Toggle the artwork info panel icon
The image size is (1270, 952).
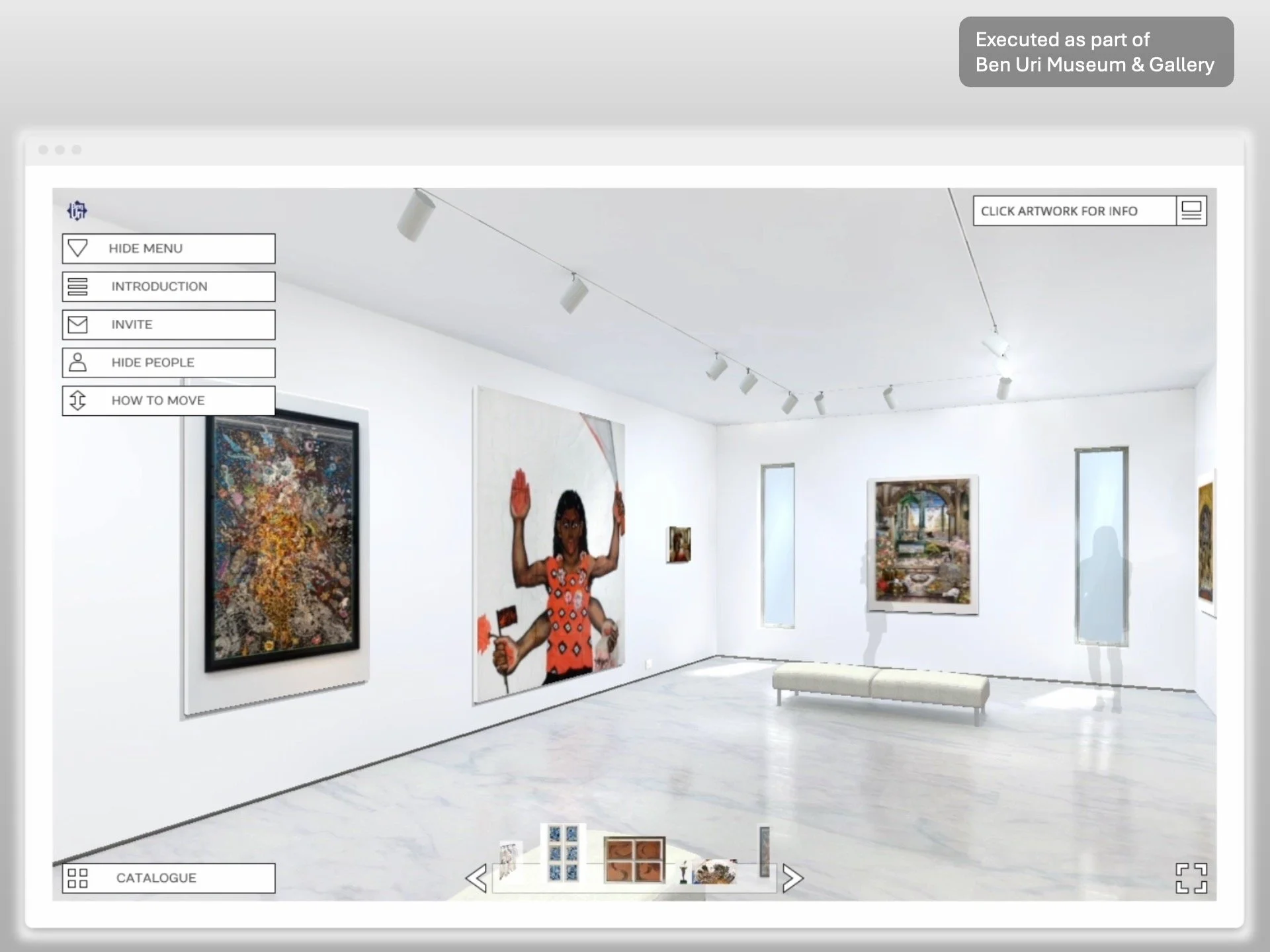coord(1191,211)
